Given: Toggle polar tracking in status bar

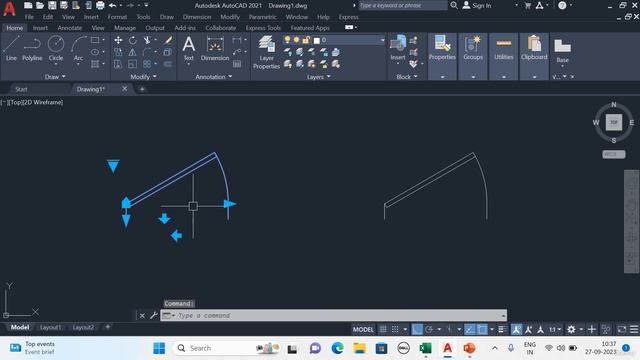Looking at the screenshot, I should 429,329.
